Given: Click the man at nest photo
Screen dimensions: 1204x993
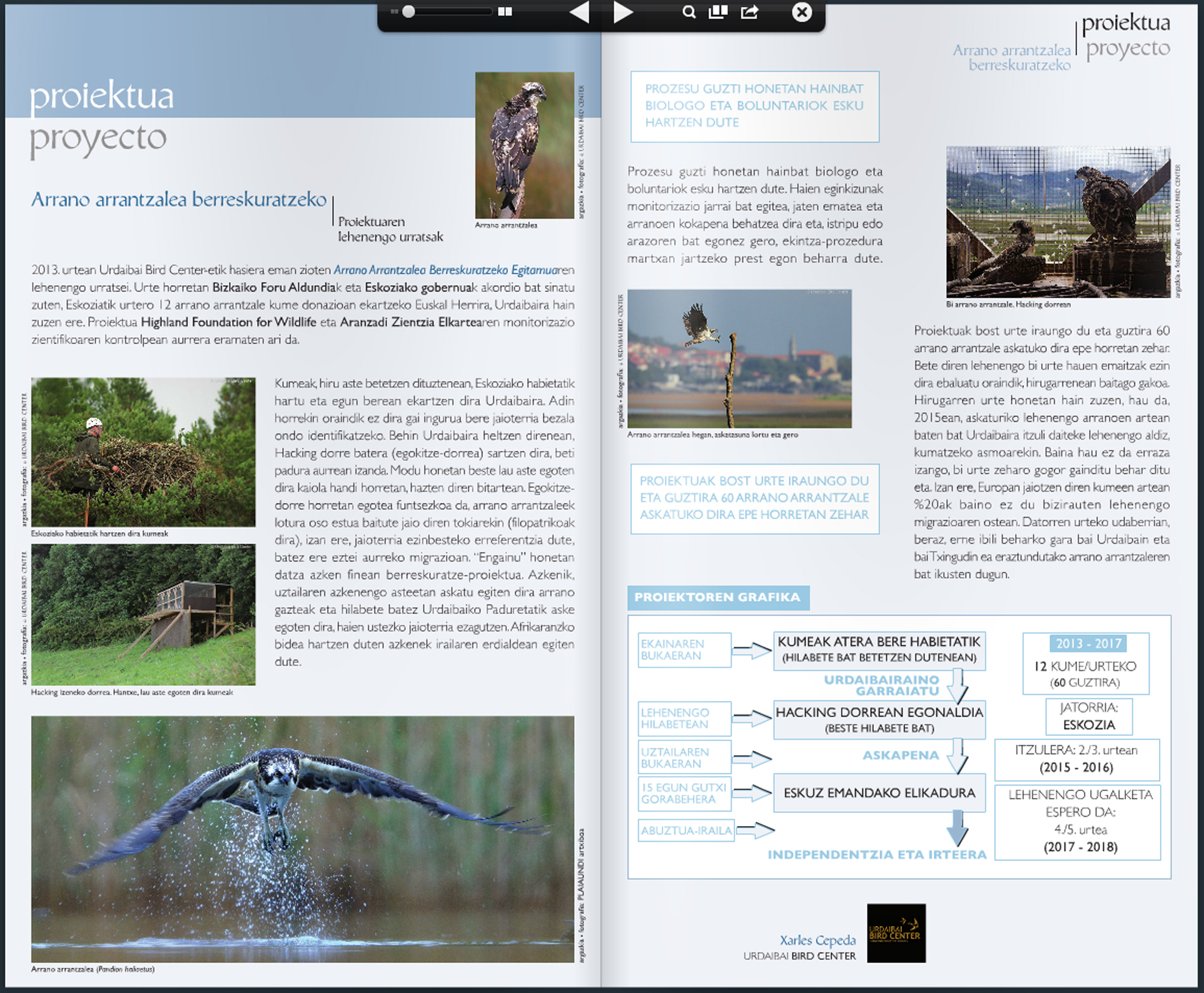Looking at the screenshot, I should (143, 451).
